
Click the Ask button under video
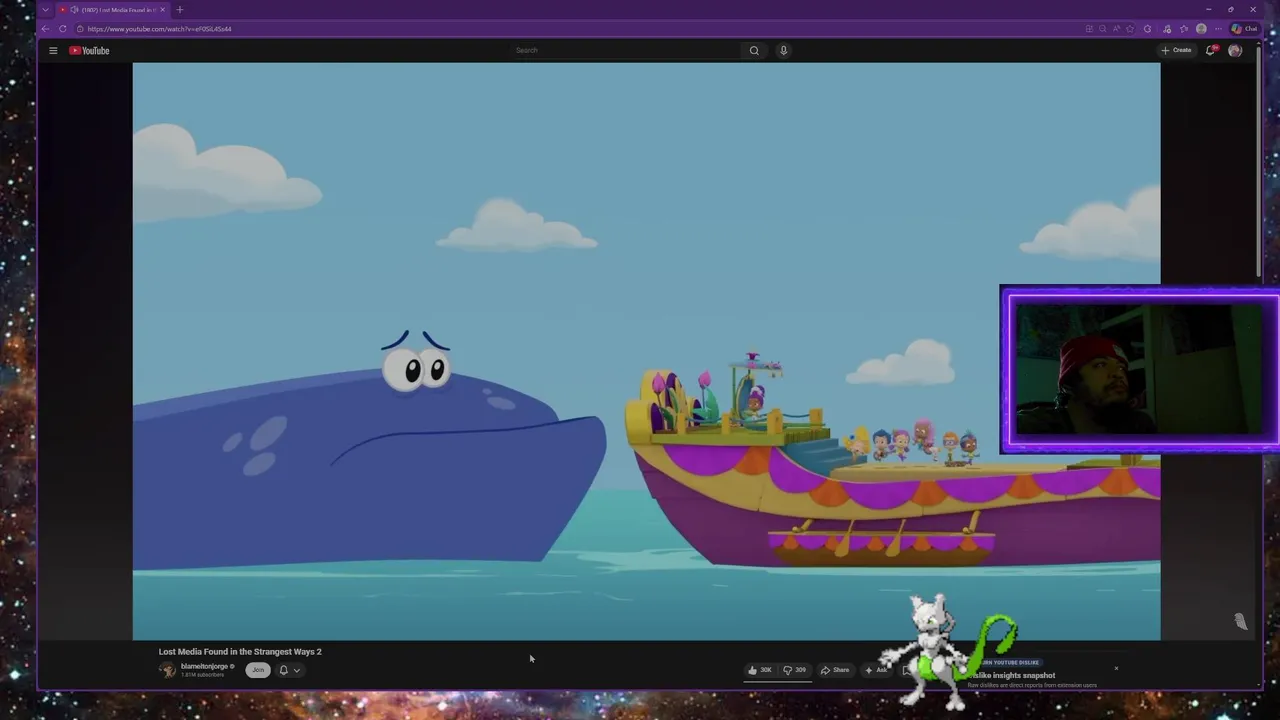coord(875,670)
